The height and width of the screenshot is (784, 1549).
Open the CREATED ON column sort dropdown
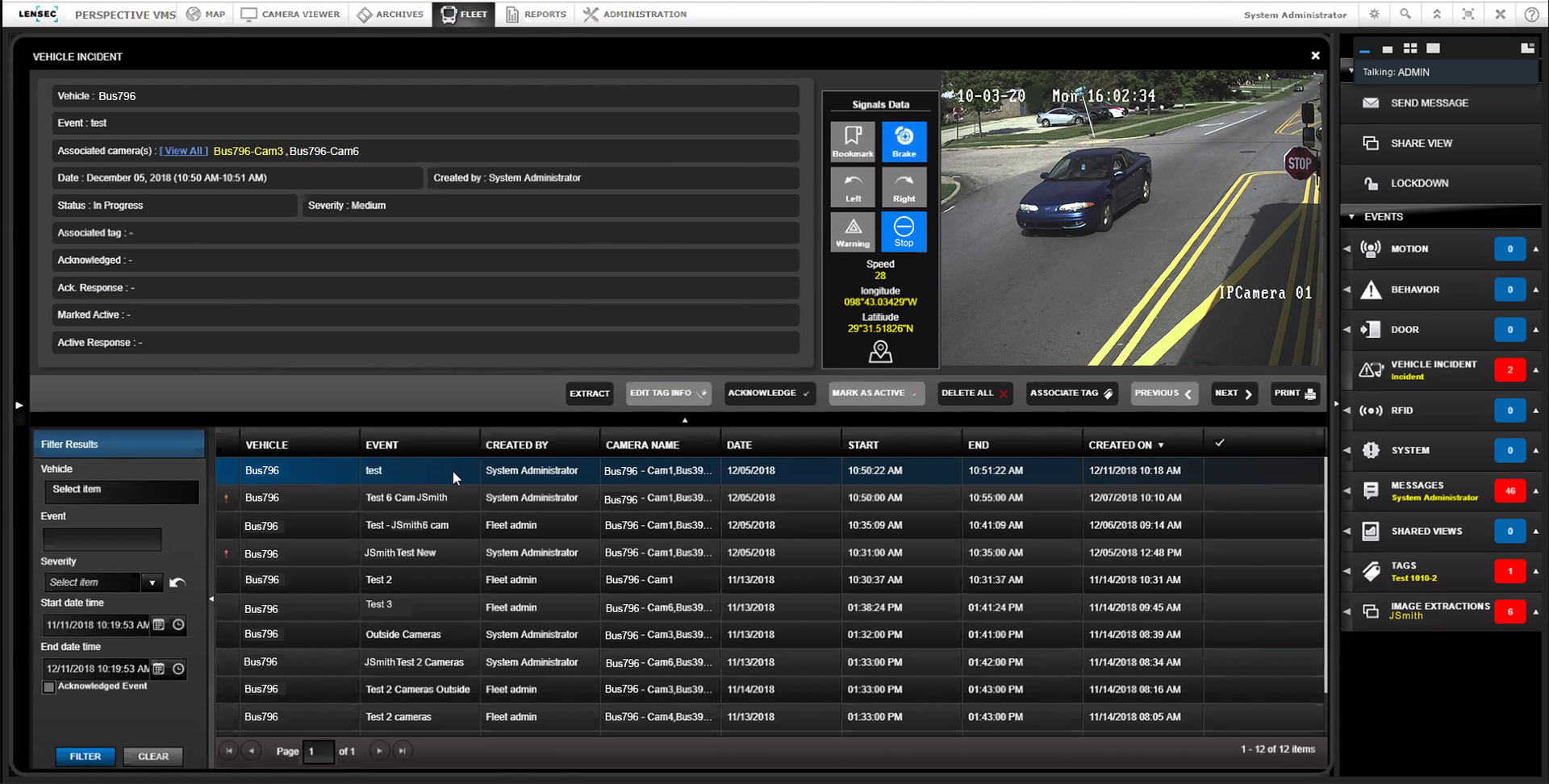coord(1162,444)
